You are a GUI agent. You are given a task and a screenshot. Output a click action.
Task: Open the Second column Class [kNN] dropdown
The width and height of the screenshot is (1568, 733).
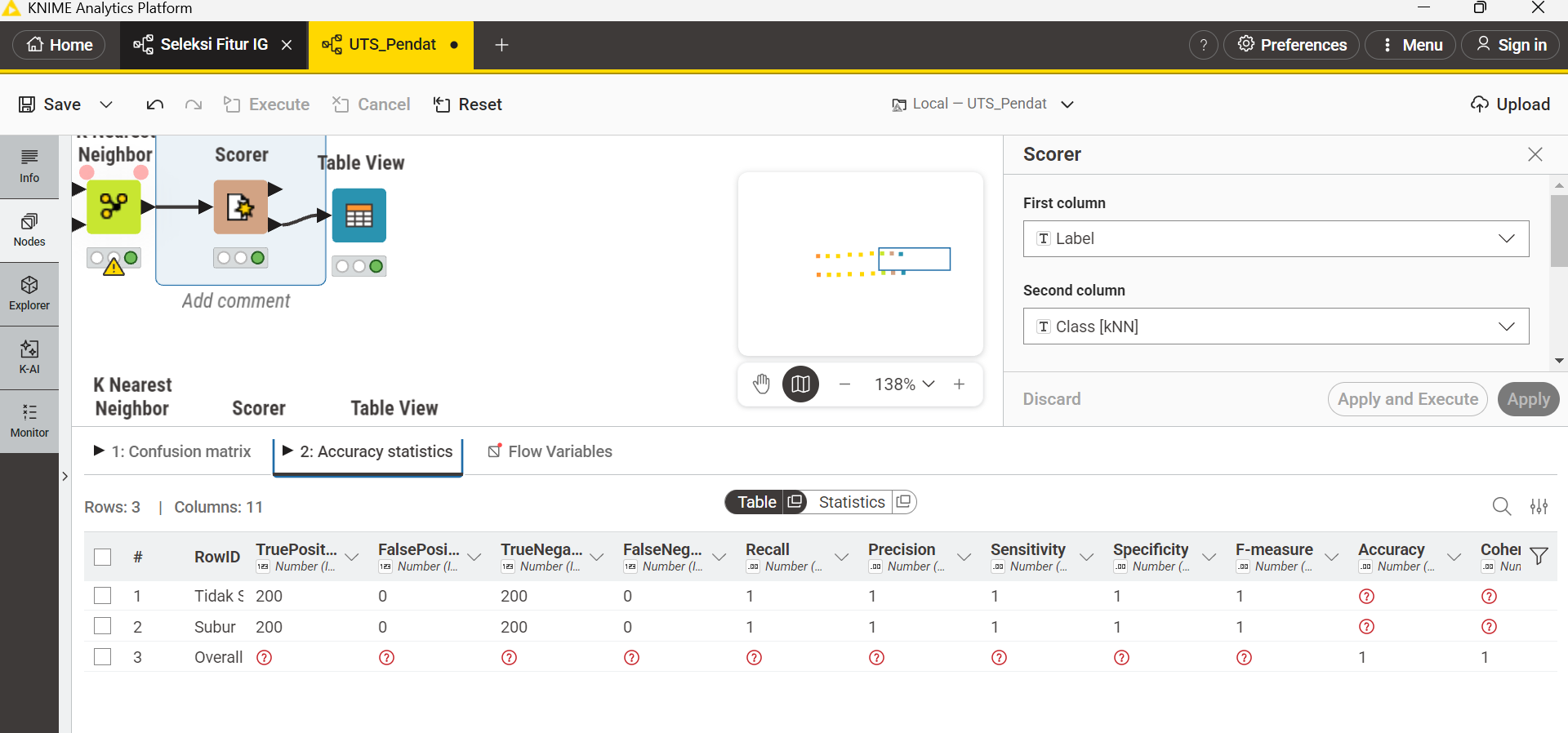tap(1276, 327)
